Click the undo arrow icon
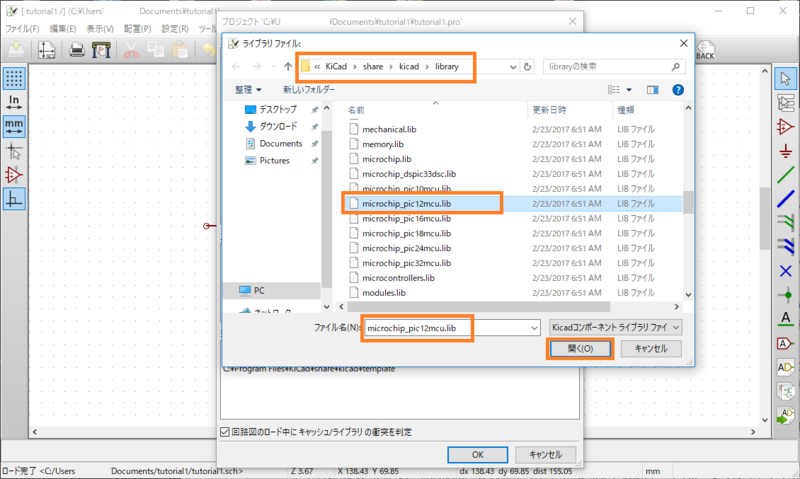800x479 pixels. [x=209, y=50]
